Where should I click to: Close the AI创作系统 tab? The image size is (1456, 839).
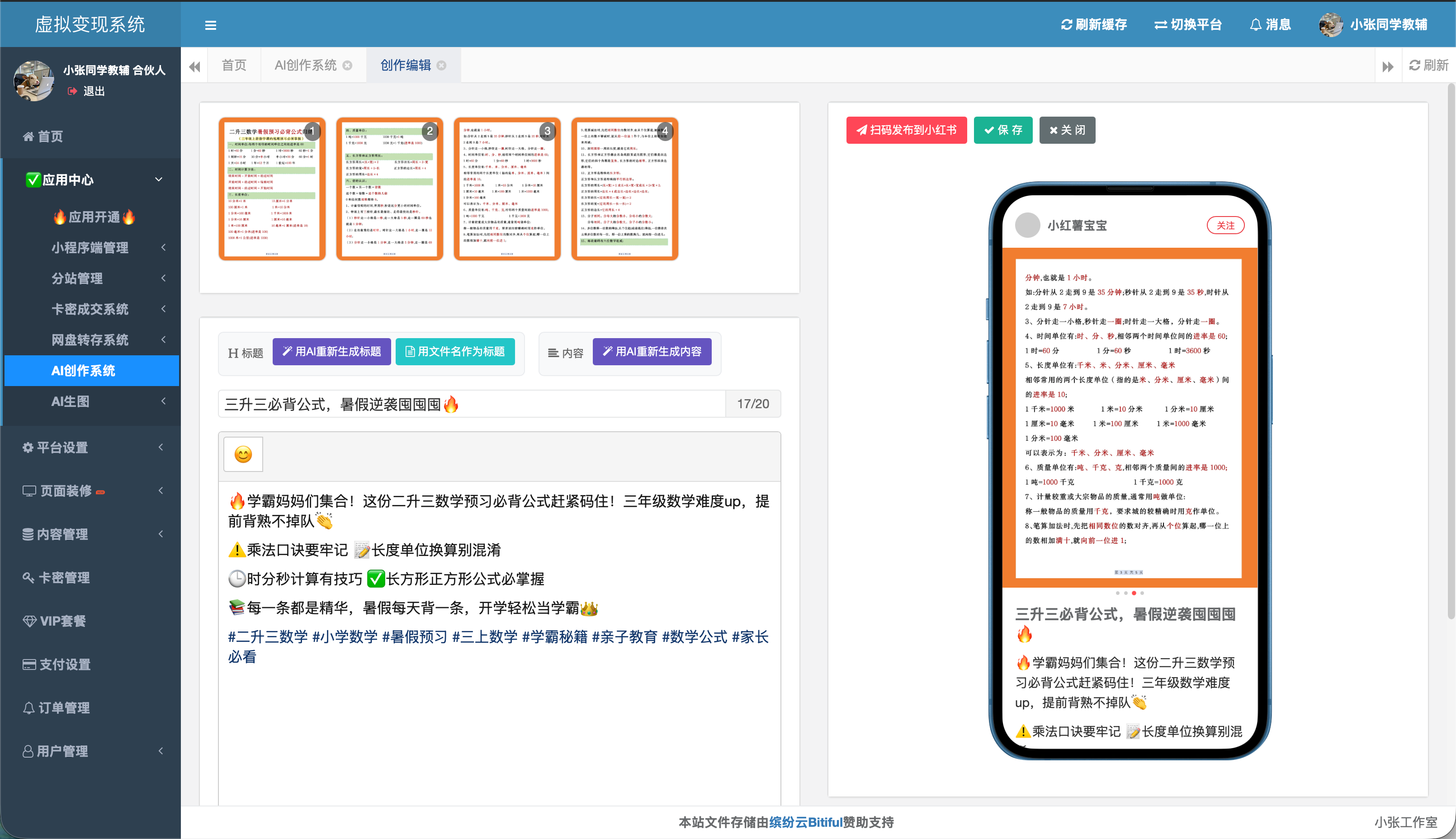348,66
